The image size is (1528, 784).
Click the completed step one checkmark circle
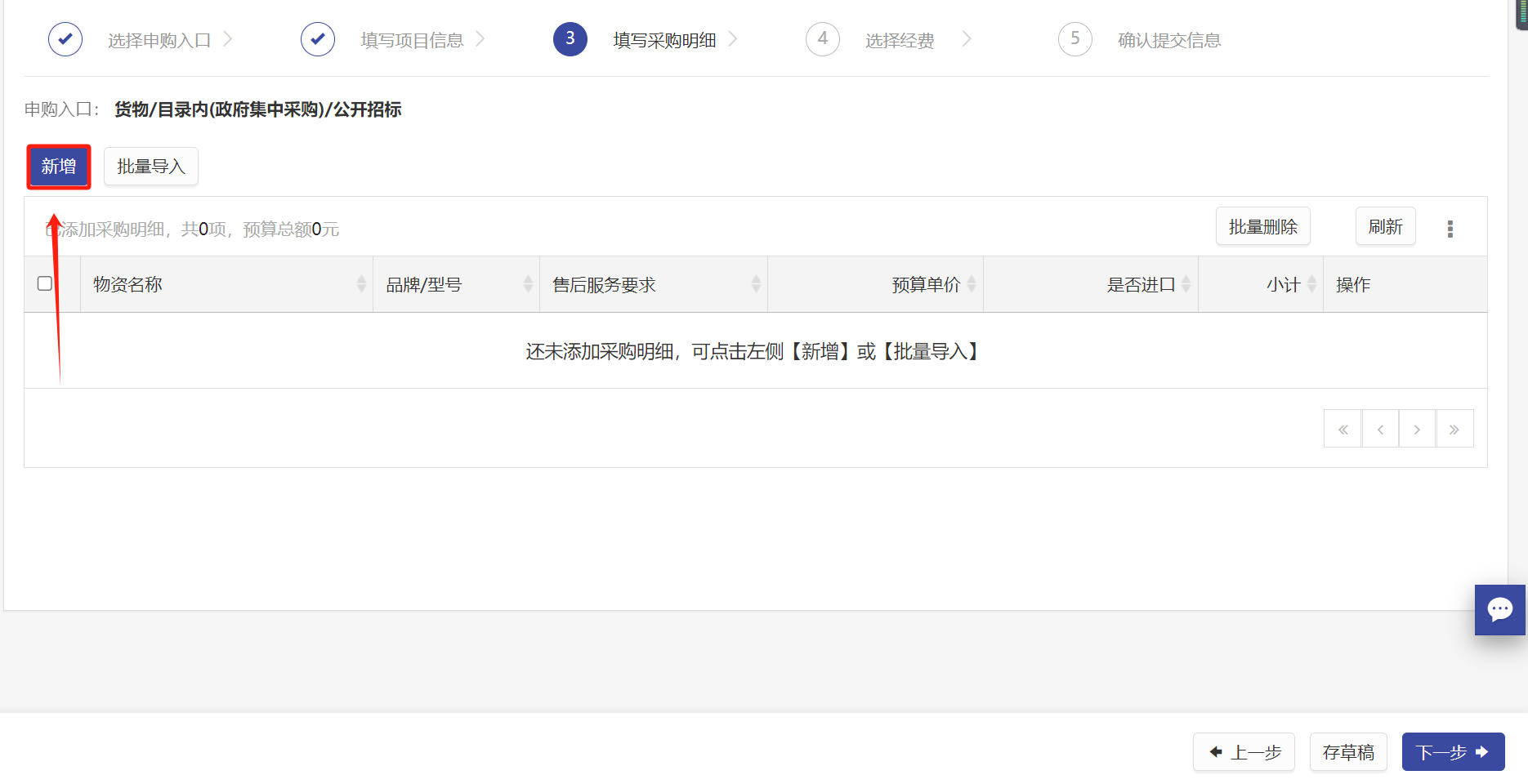[65, 39]
